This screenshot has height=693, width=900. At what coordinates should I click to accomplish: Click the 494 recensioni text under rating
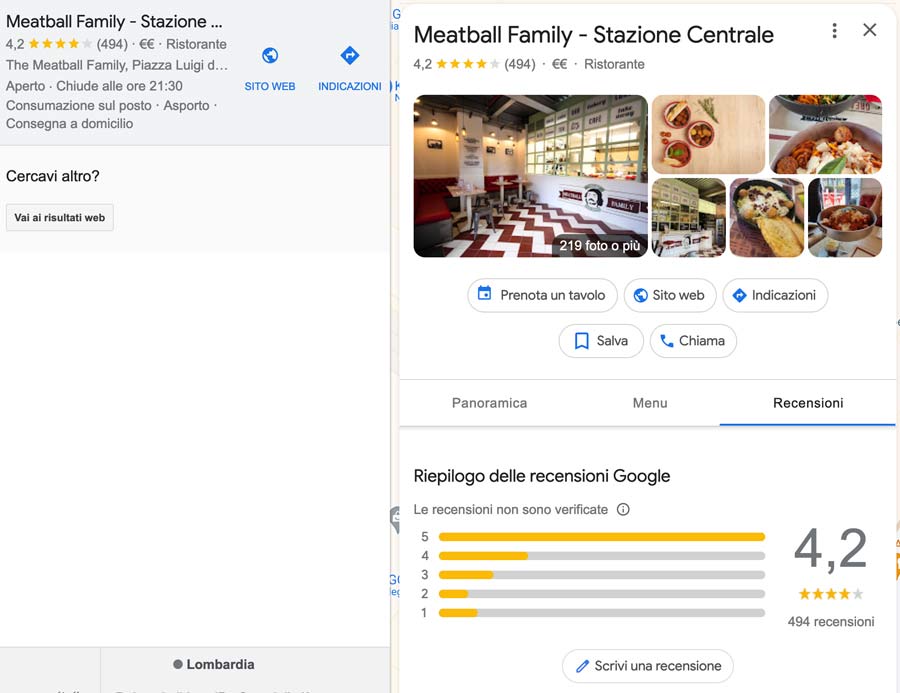tap(831, 622)
